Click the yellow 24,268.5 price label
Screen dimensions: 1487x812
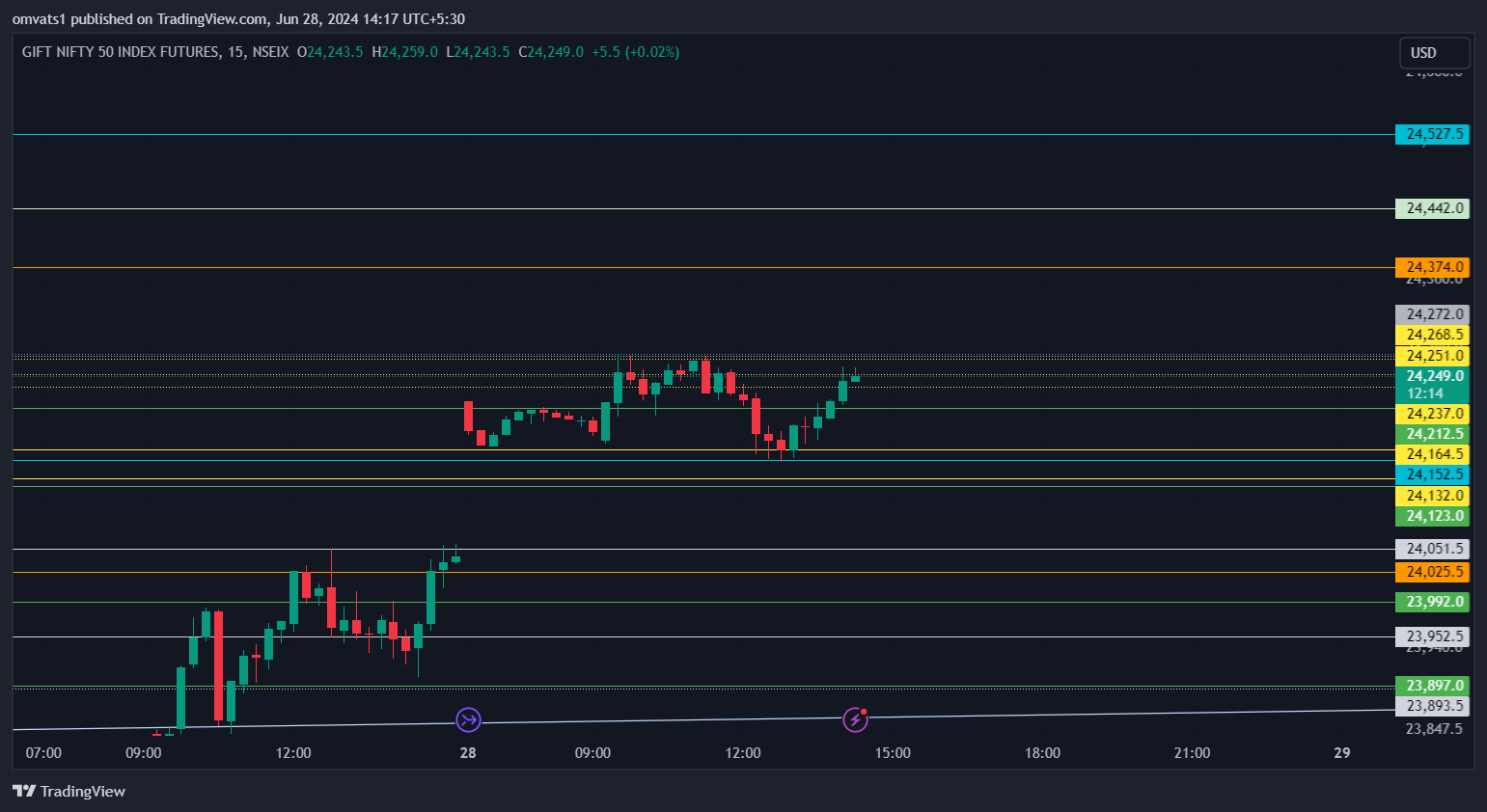pos(1432,335)
